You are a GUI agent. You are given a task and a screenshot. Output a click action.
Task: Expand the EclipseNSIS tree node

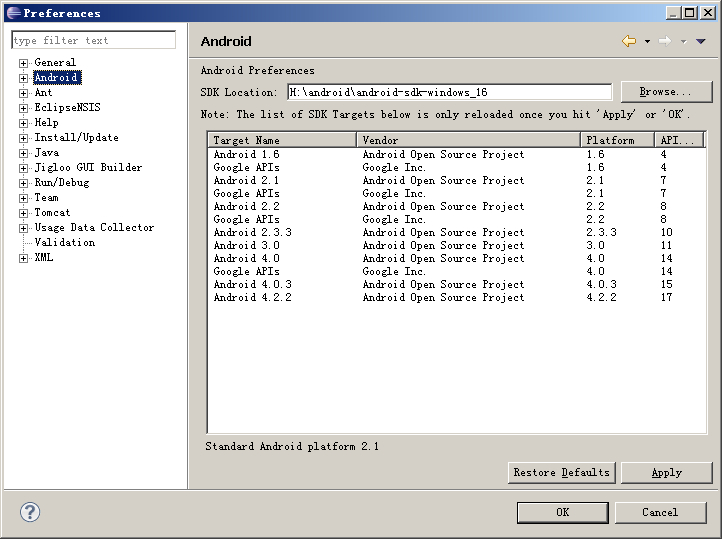(23, 108)
